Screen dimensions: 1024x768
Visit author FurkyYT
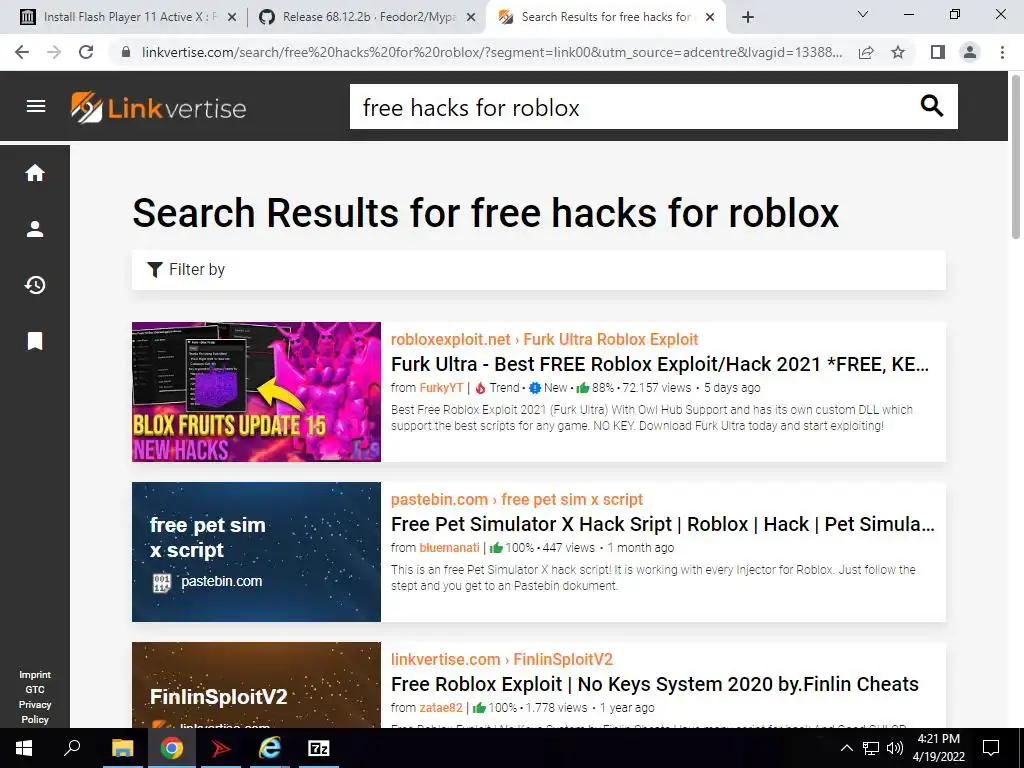coord(441,388)
